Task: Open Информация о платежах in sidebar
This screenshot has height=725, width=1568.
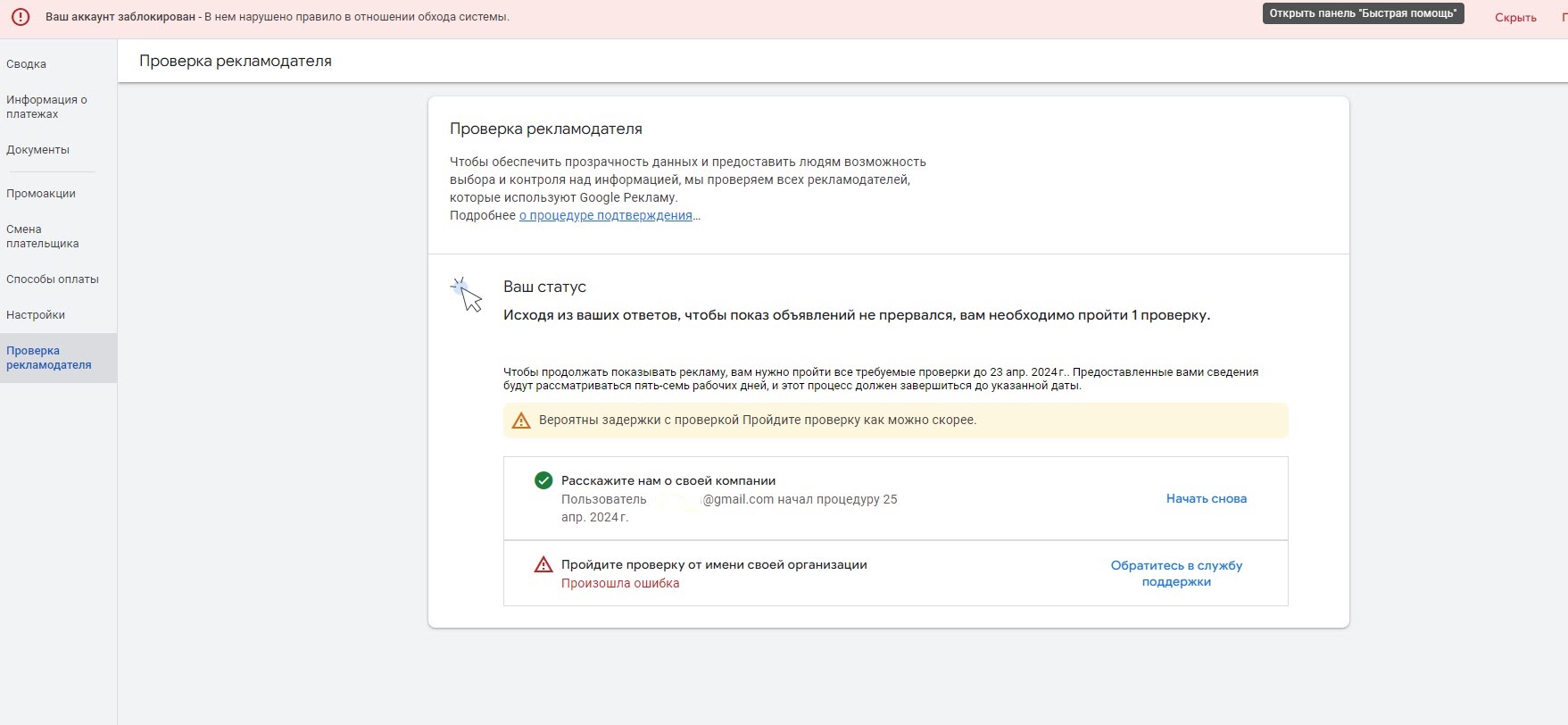Action: tap(46, 107)
